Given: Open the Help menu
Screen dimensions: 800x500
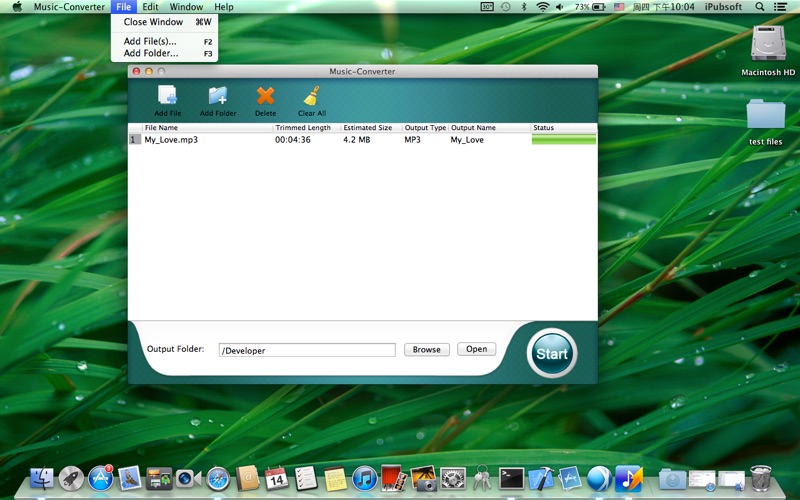Looking at the screenshot, I should pyautogui.click(x=223, y=7).
